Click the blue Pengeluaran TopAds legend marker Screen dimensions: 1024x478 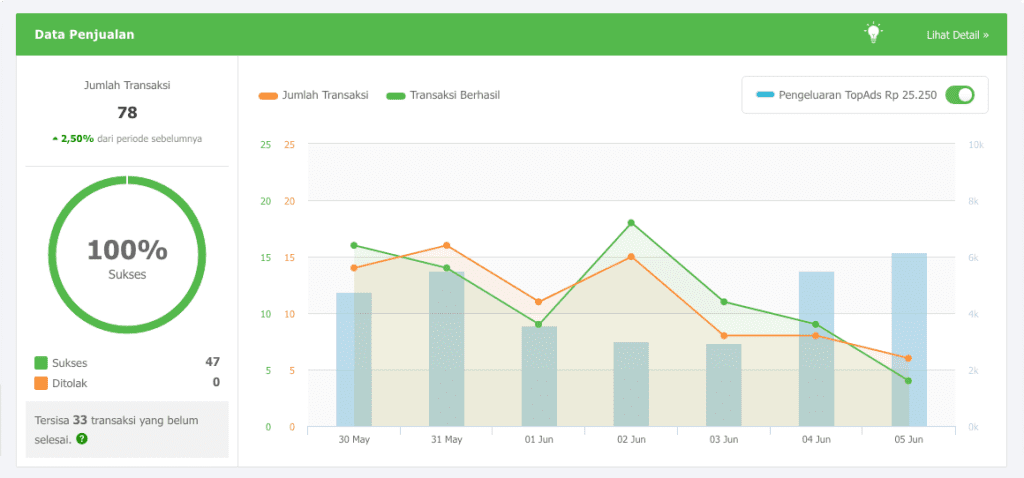coord(765,95)
